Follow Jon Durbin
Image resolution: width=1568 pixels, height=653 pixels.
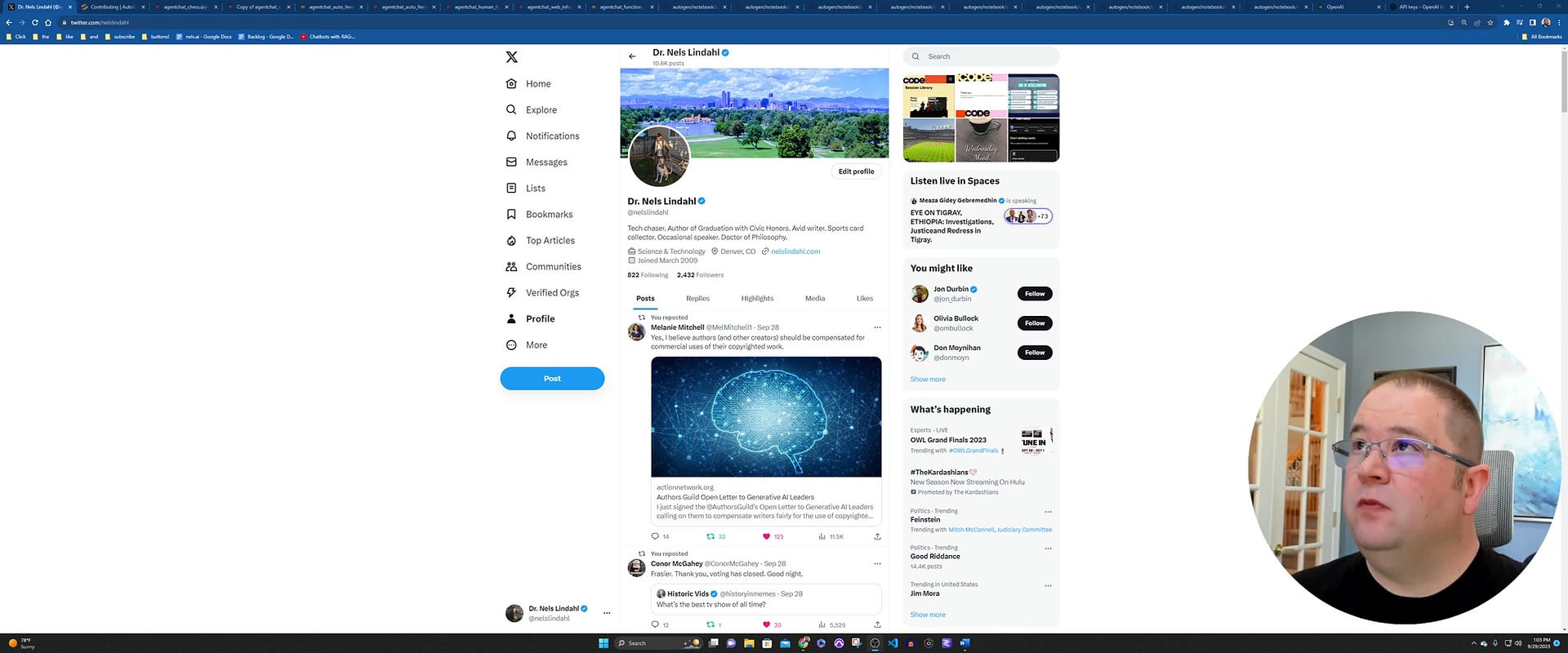1035,294
